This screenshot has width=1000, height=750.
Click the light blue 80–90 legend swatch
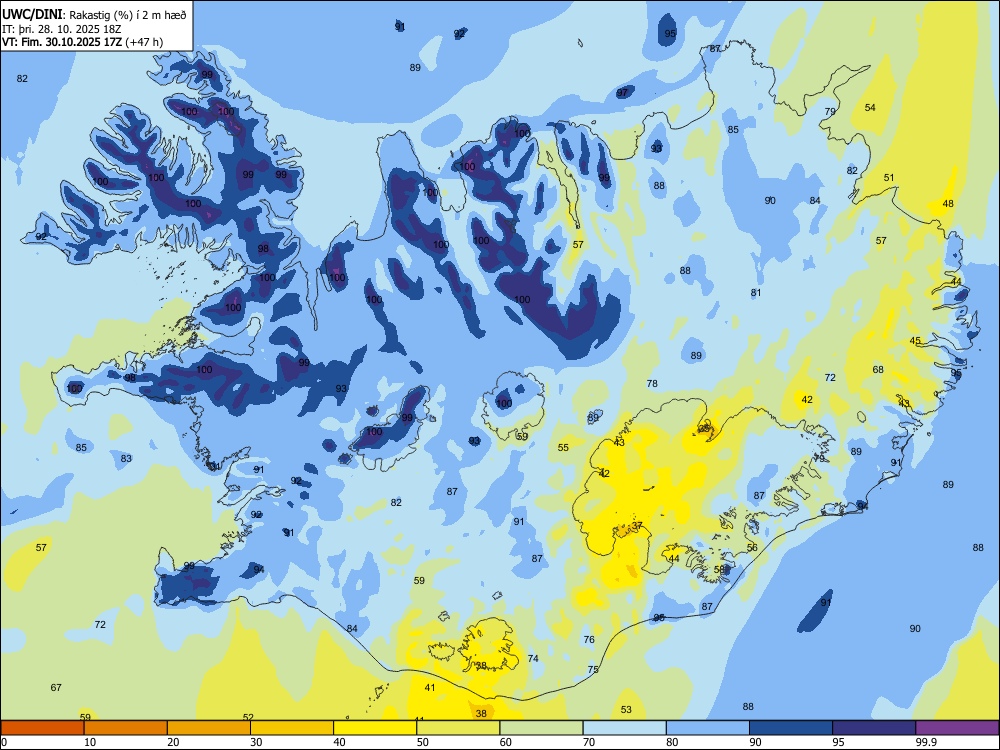pos(707,728)
